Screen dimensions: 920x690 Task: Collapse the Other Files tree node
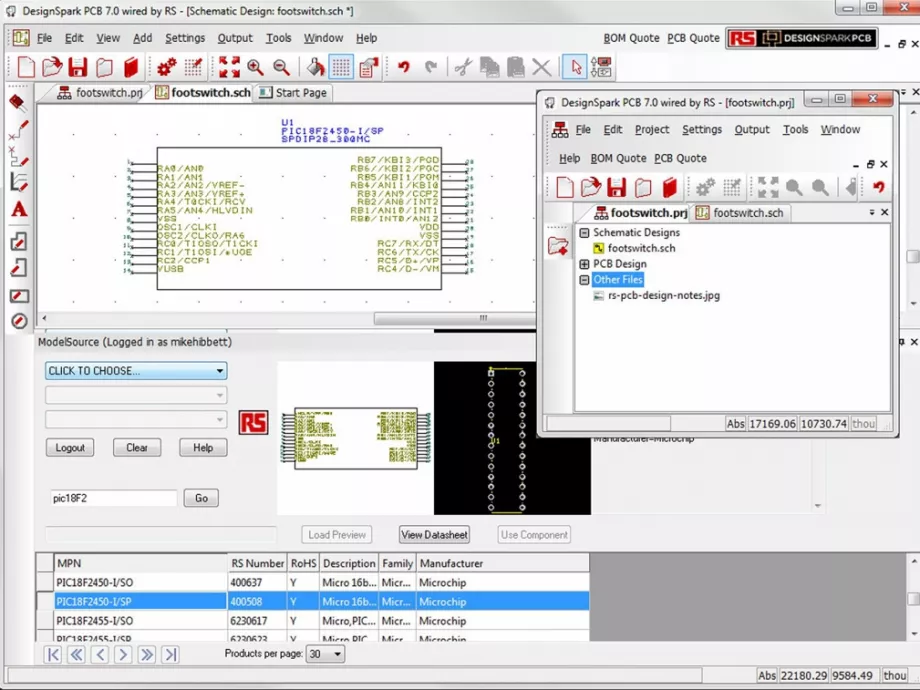[x=584, y=280]
